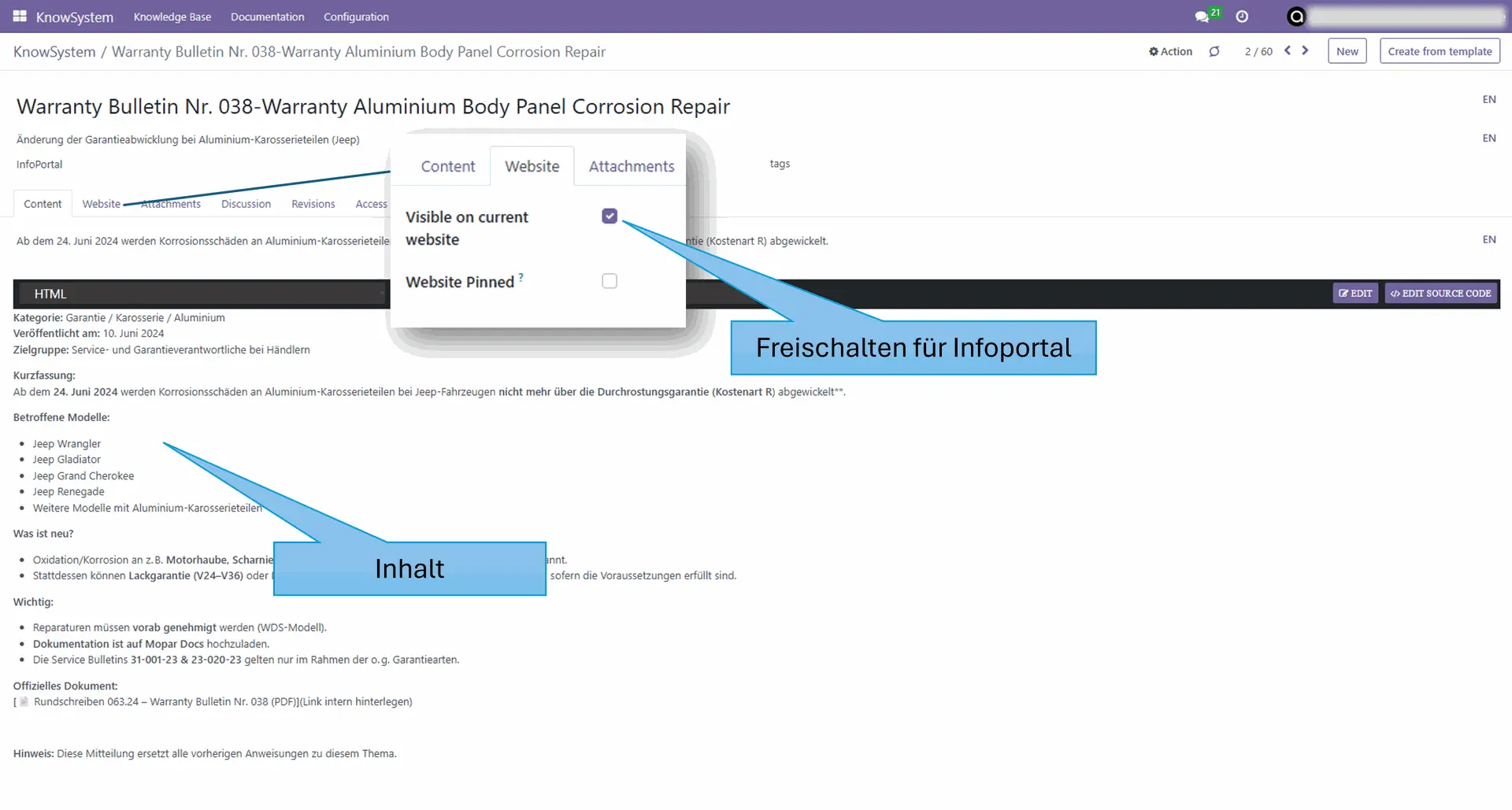Screen dimensions: 1512x810
Task: Click the Website Pinned help question mark
Action: pos(521,277)
